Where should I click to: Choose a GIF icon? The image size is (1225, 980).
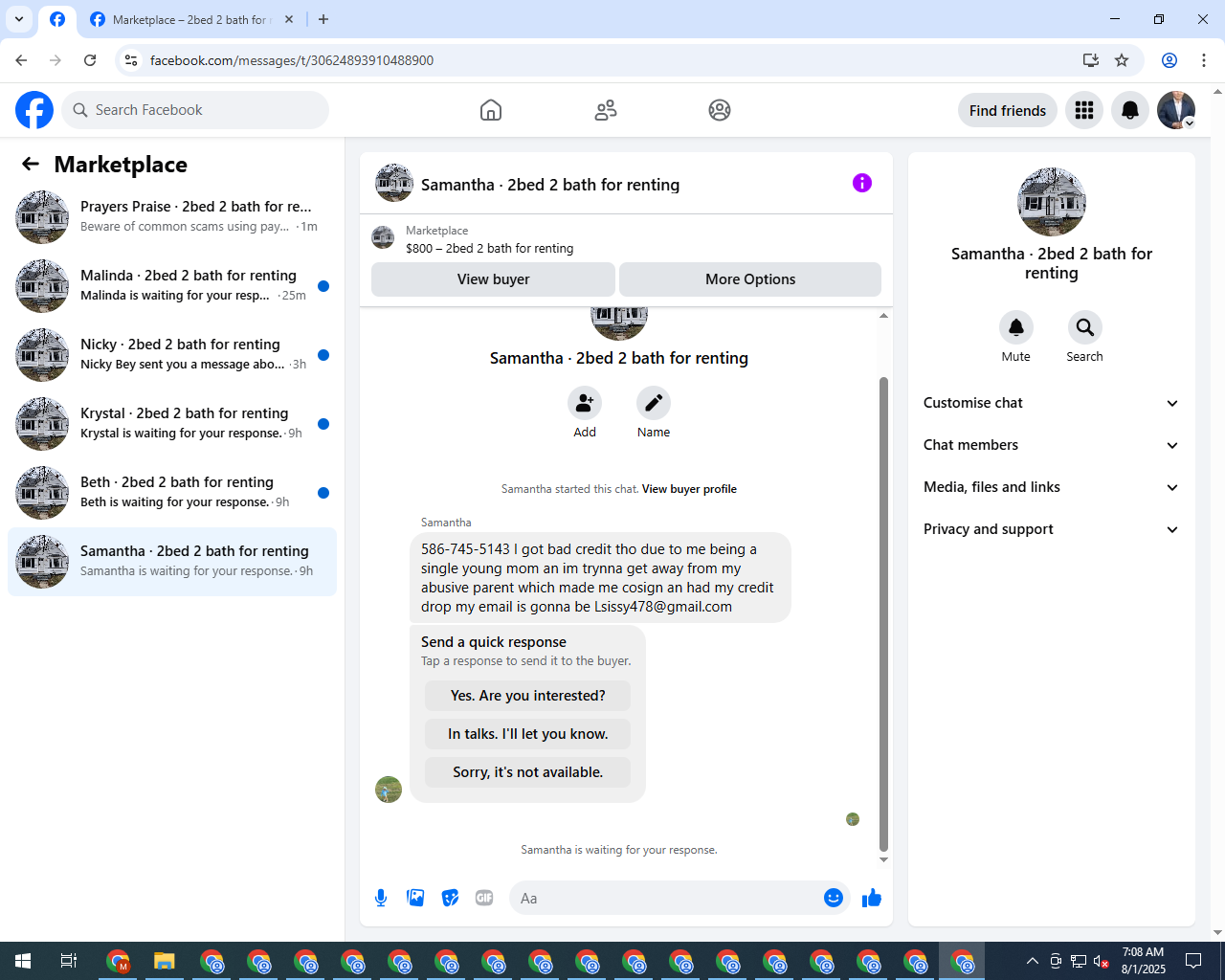484,898
